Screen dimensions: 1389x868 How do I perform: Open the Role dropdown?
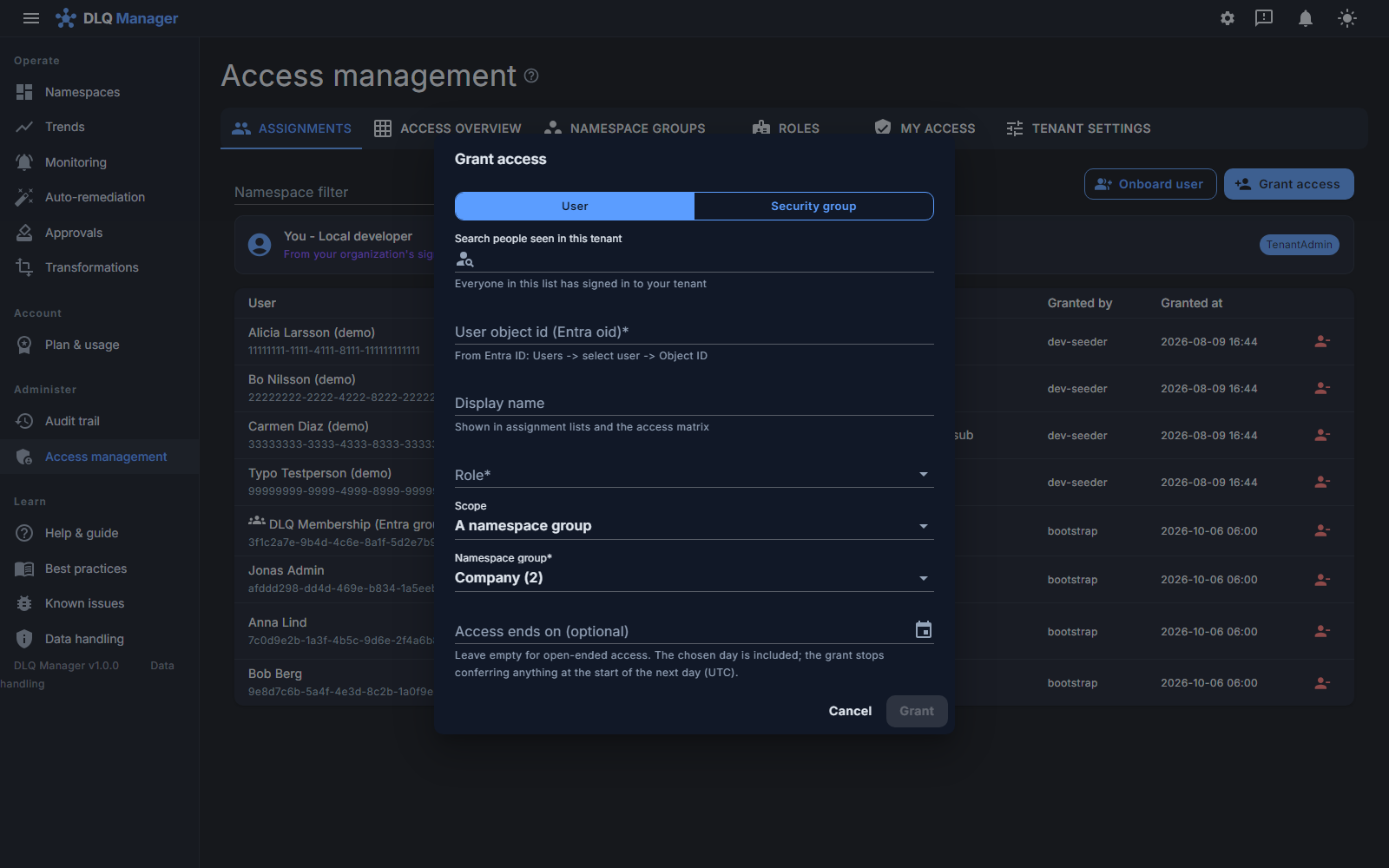[x=694, y=474]
